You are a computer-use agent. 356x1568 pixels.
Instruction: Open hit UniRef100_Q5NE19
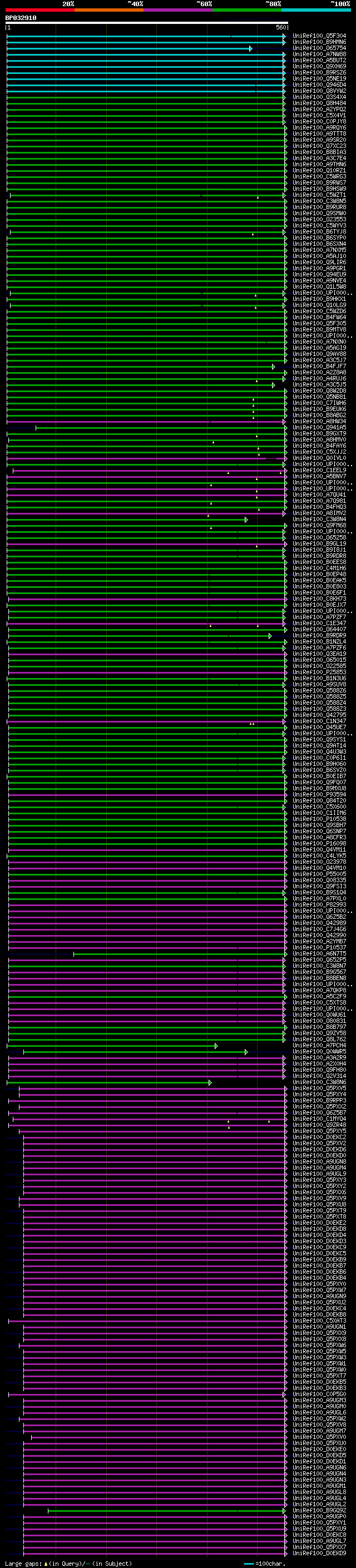tap(319, 78)
